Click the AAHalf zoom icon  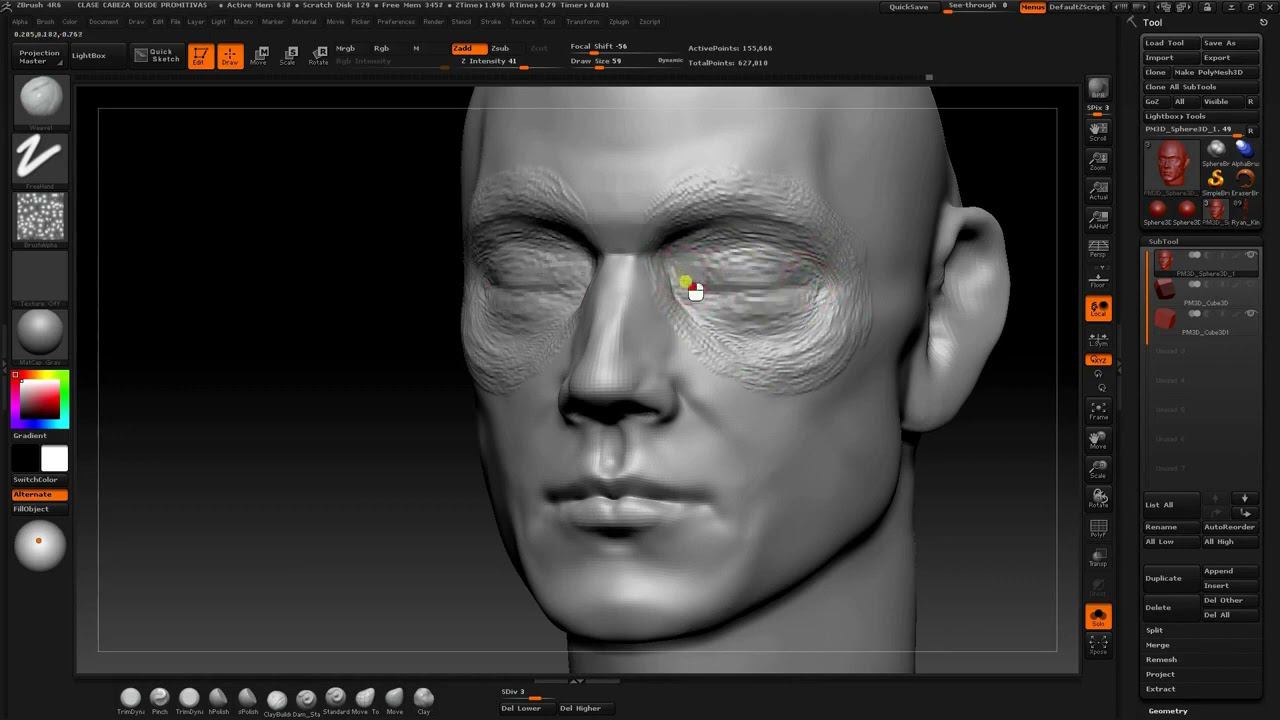pos(1098,219)
